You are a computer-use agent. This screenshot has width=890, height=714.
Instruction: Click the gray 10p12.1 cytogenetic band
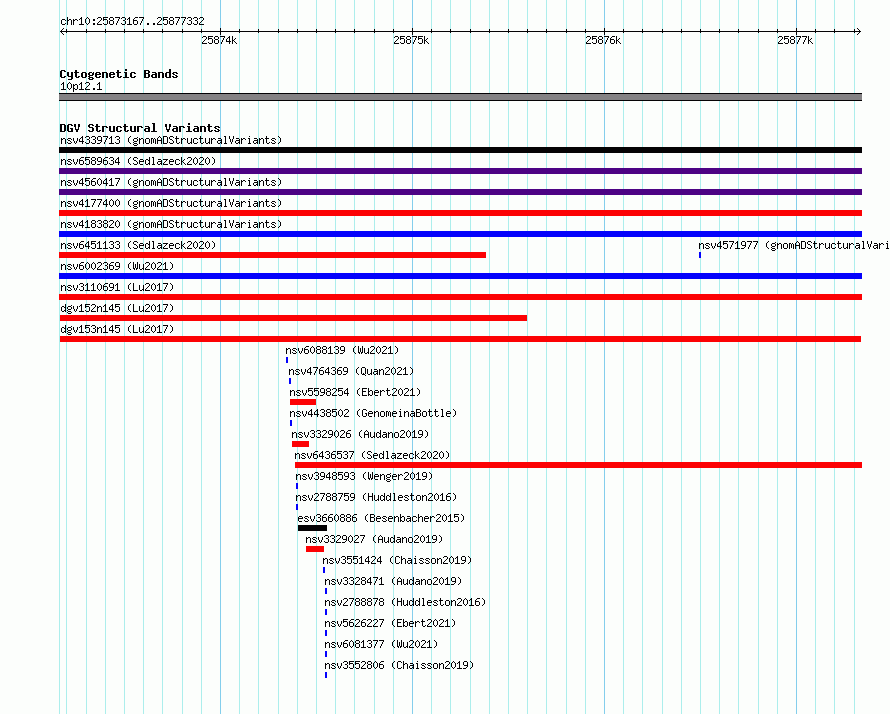(x=460, y=97)
